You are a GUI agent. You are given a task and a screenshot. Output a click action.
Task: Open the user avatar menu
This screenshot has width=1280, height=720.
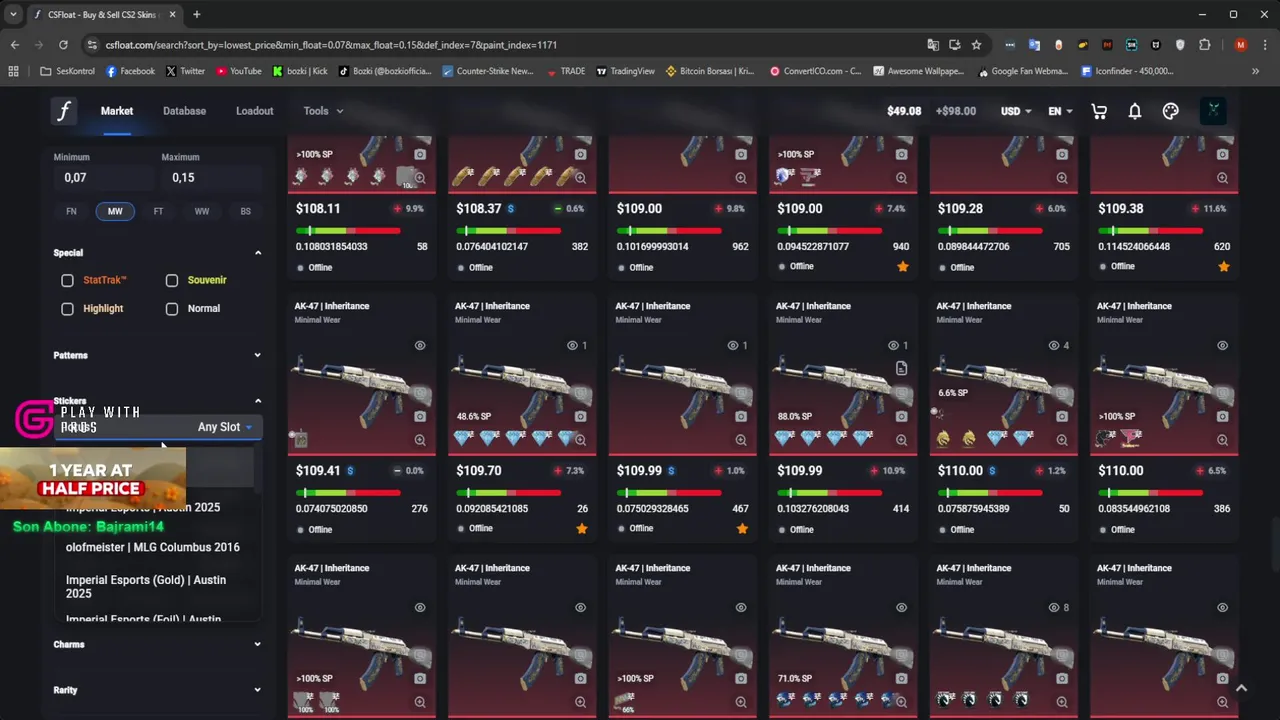tap(1213, 111)
